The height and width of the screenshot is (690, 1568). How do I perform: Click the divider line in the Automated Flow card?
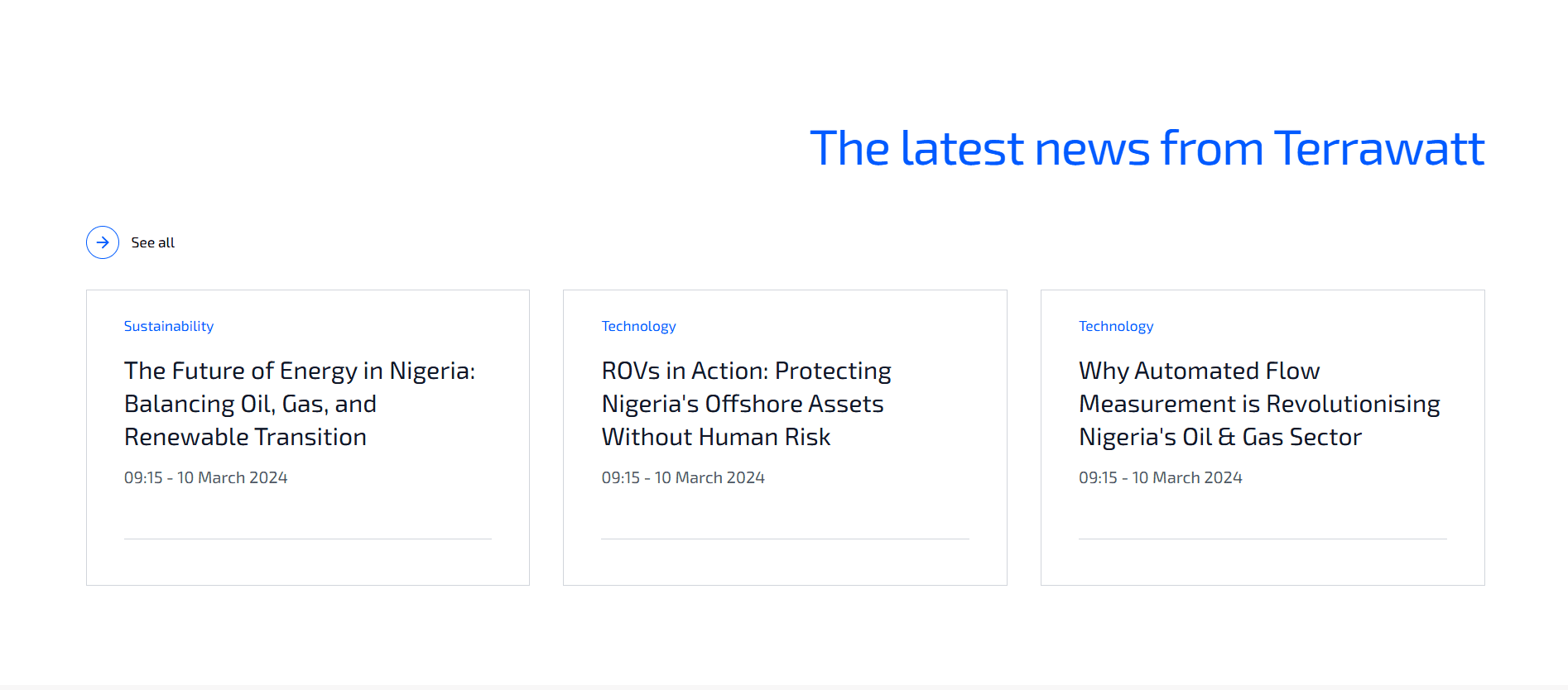pyautogui.click(x=1263, y=539)
